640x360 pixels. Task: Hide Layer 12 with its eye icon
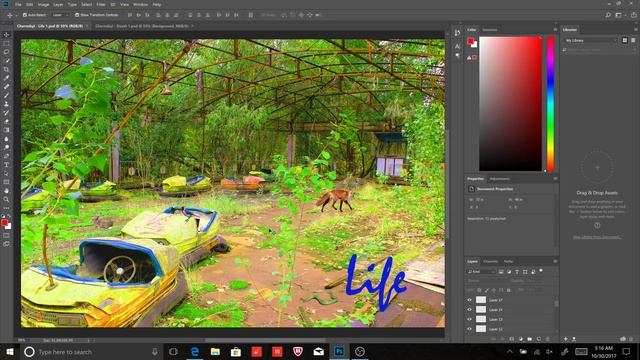[469, 319]
